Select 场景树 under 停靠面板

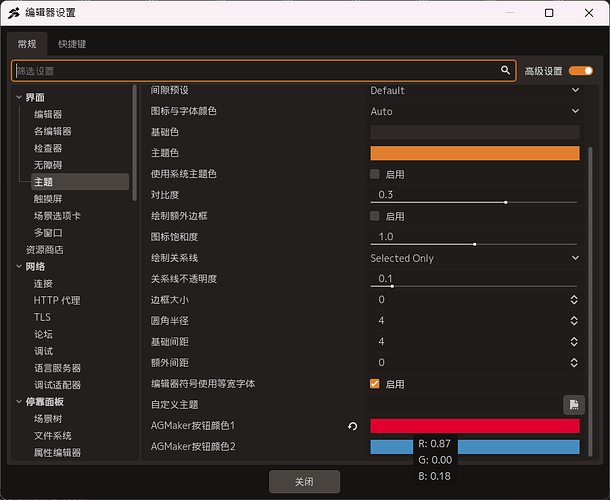tap(48, 419)
